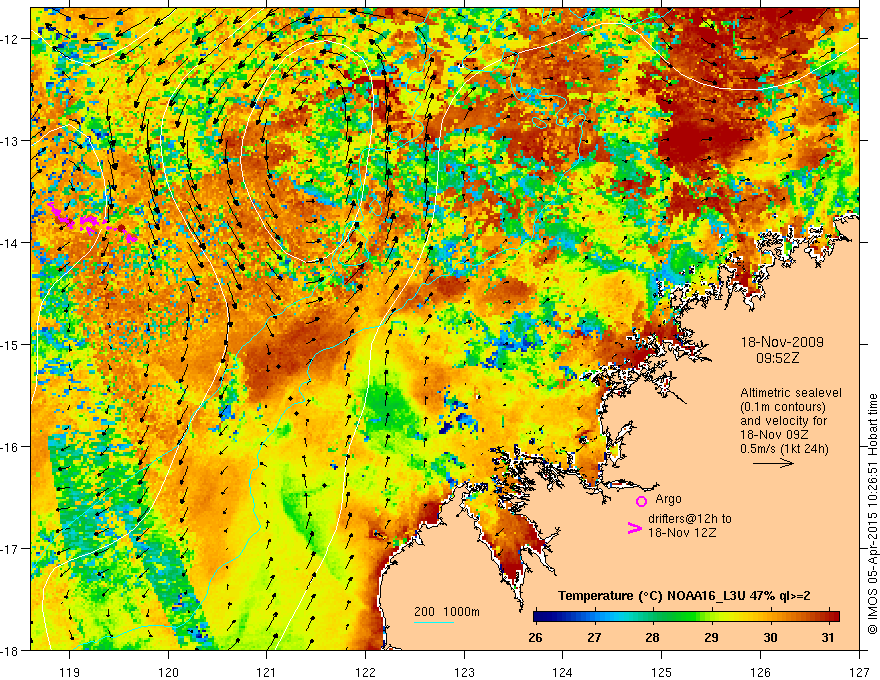Click the Argo legend label
The image size is (880, 680).
point(668,499)
